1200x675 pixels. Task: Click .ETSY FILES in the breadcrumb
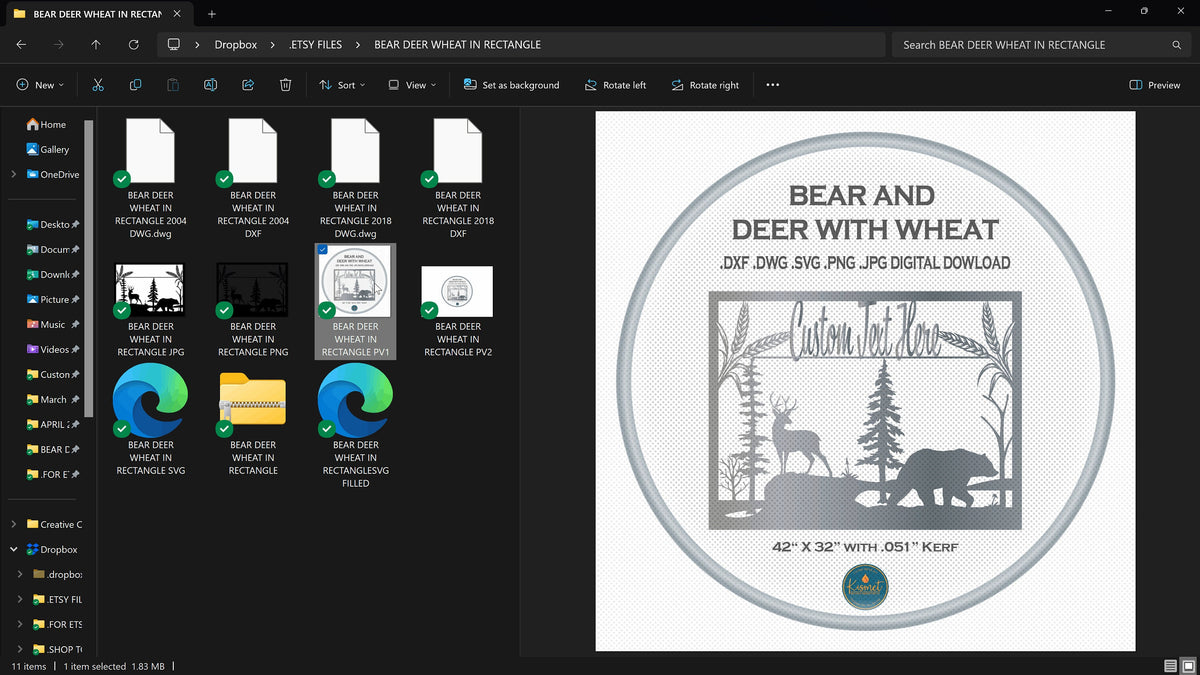[x=315, y=45]
